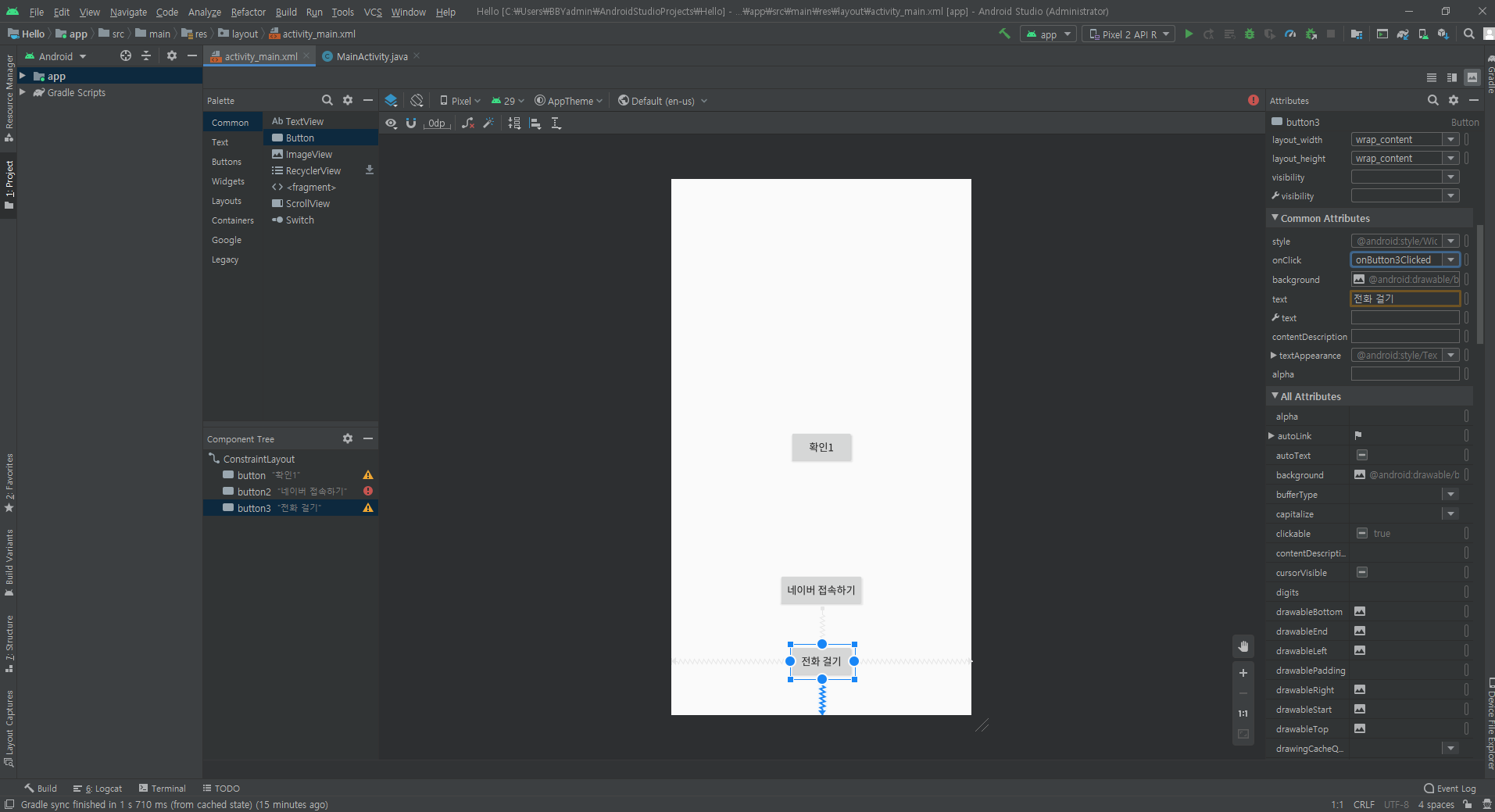The width and height of the screenshot is (1495, 812).
Task: Open Palette settings gear
Action: pos(348,100)
